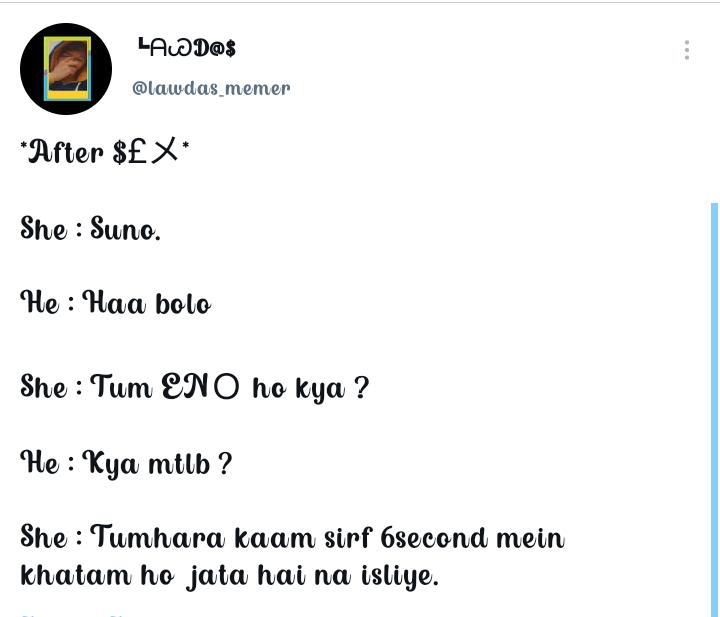Select the "She : Suno." line
The width and height of the screenshot is (720, 617).
click(90, 228)
